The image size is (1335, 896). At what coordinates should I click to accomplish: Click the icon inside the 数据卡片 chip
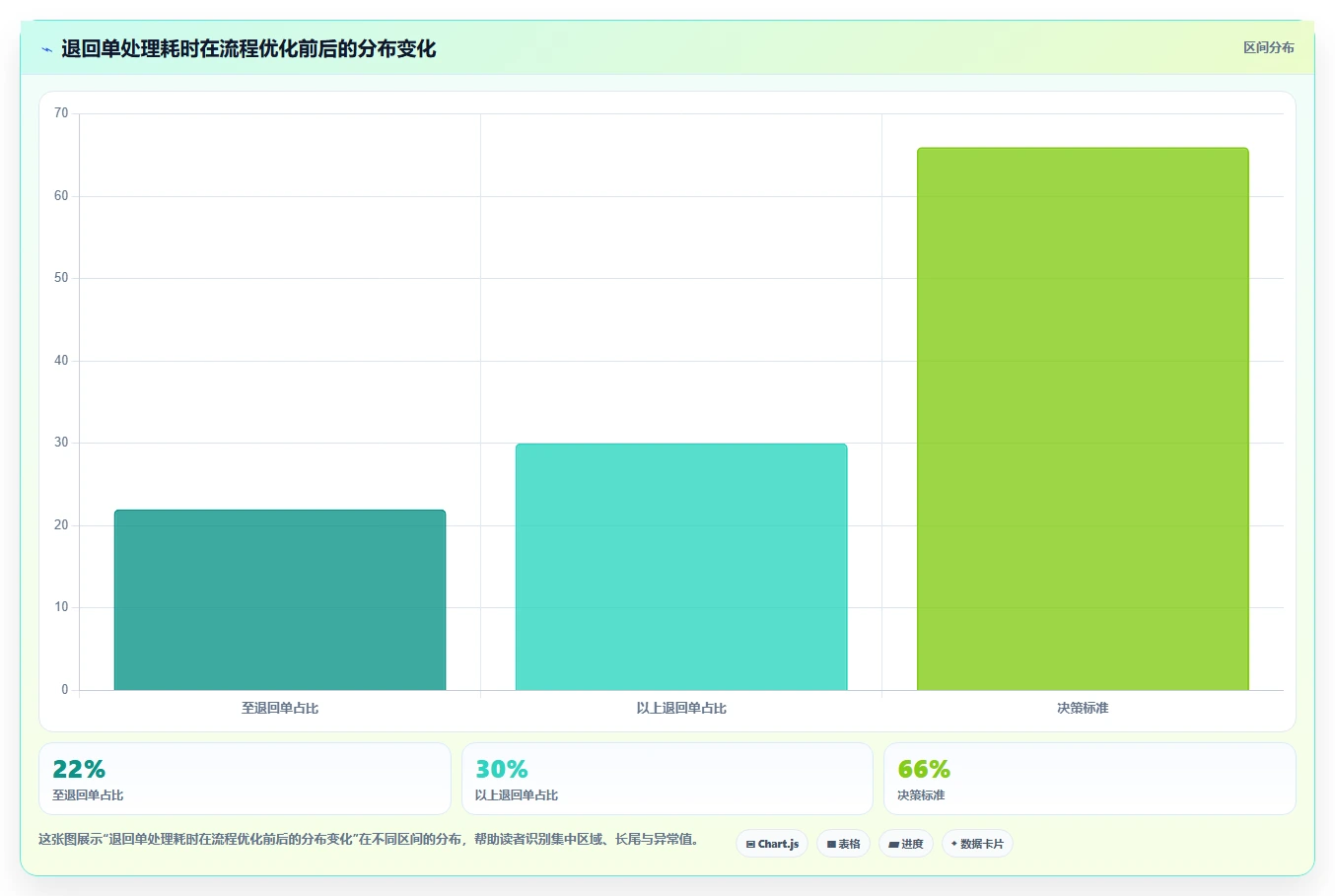click(x=954, y=844)
